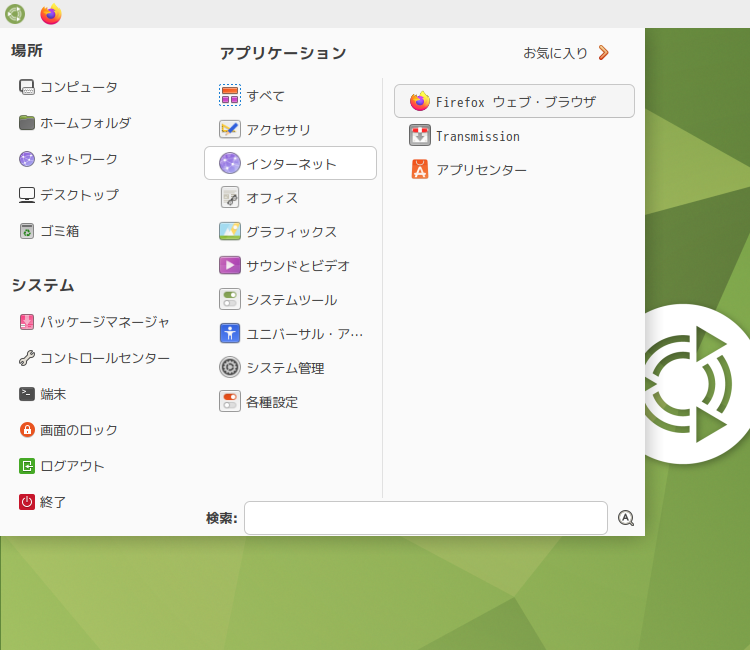Open コントロールセンター

pos(94,358)
